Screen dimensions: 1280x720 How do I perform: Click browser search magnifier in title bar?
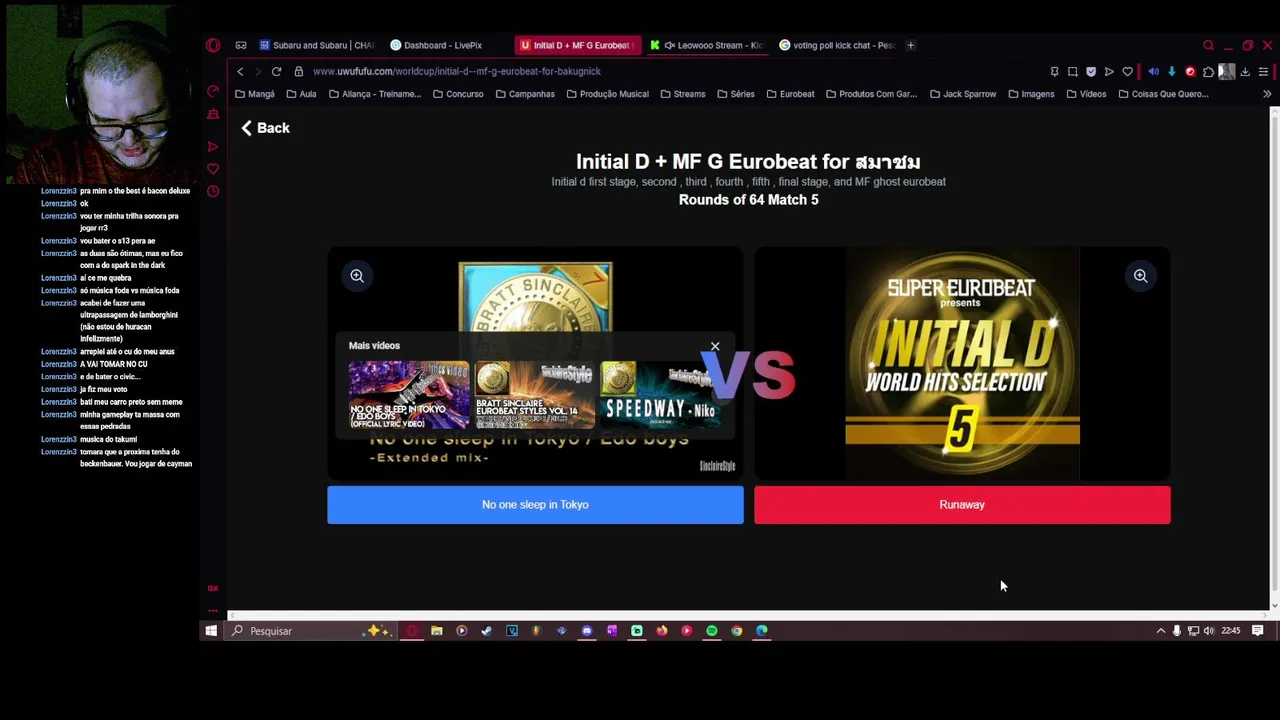pyautogui.click(x=1208, y=45)
